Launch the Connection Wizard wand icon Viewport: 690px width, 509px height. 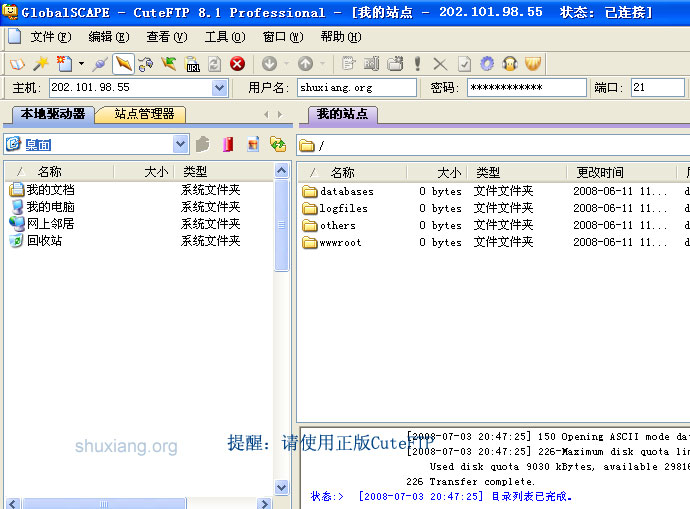point(41,64)
